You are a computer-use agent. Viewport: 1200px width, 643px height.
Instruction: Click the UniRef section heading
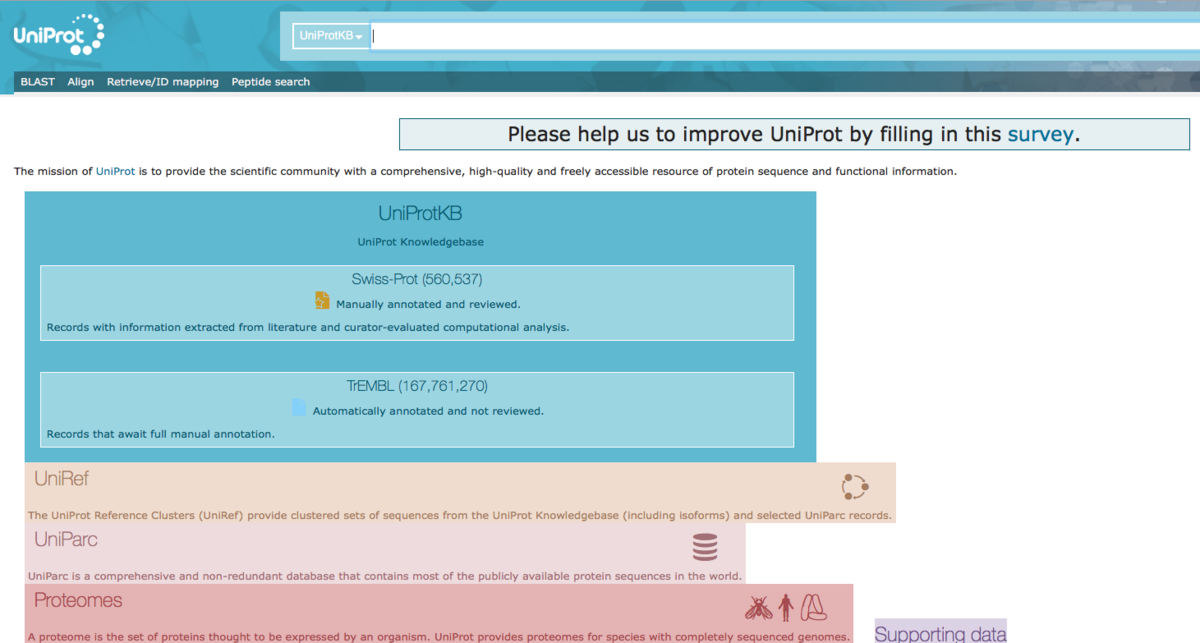[x=62, y=478]
